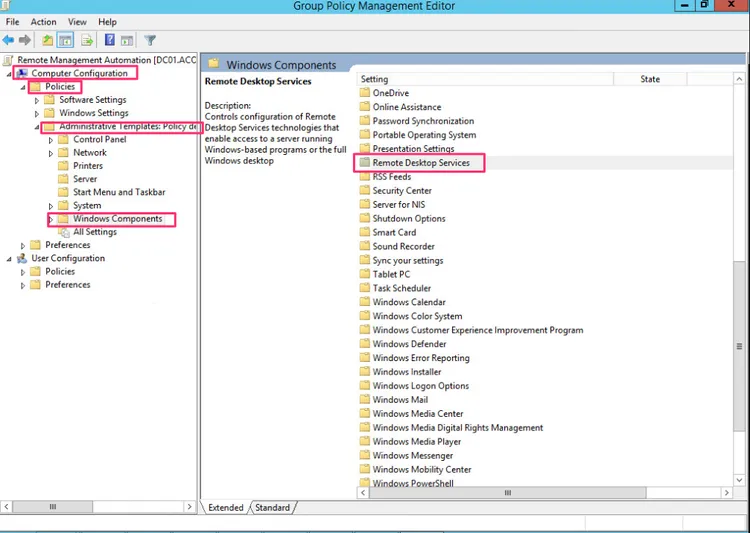
Task: Click the Forward arrow toolbar icon
Action: tap(24, 41)
